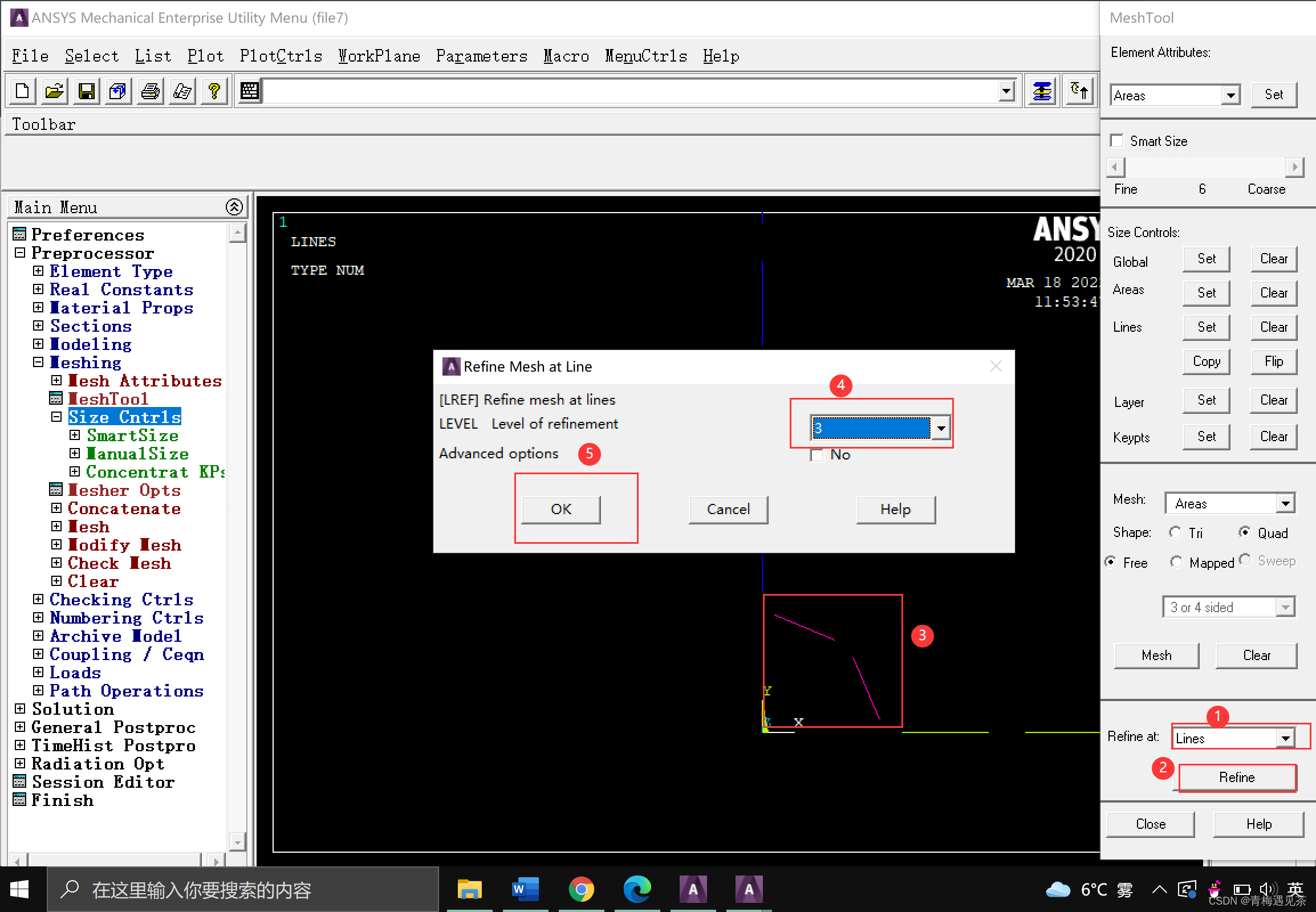Viewport: 1316px width, 912px height.
Task: Select the Tri shape radio button
Action: (1175, 532)
